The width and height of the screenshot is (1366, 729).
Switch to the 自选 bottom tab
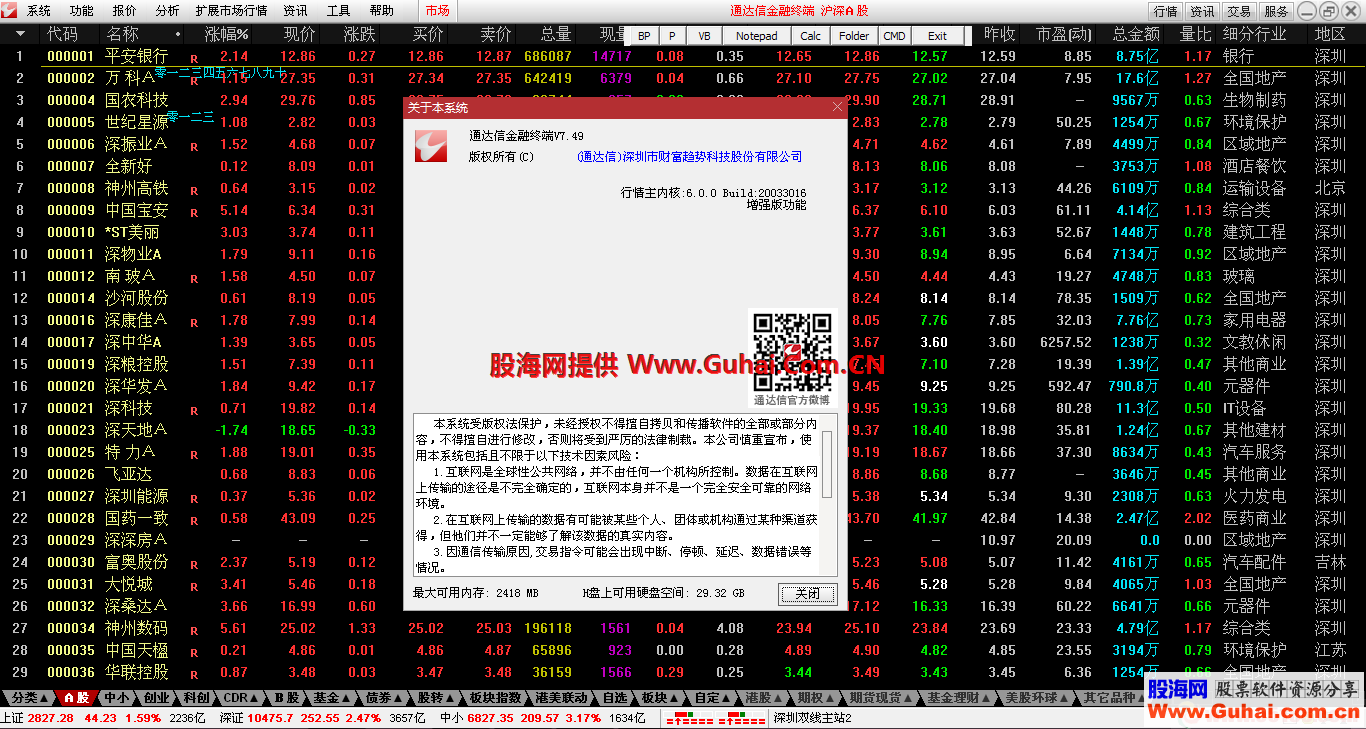pyautogui.click(x=615, y=698)
